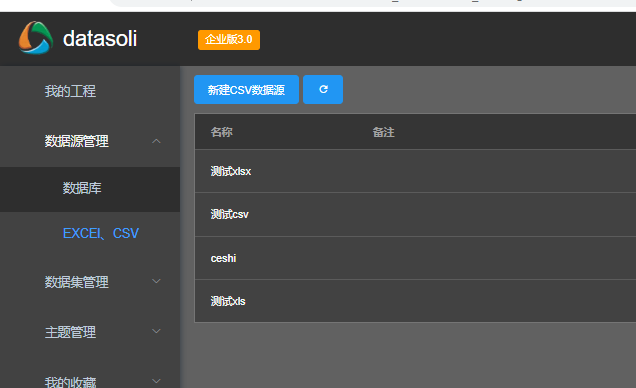
Task: Select 数据源管理 menu label
Action: (77, 141)
